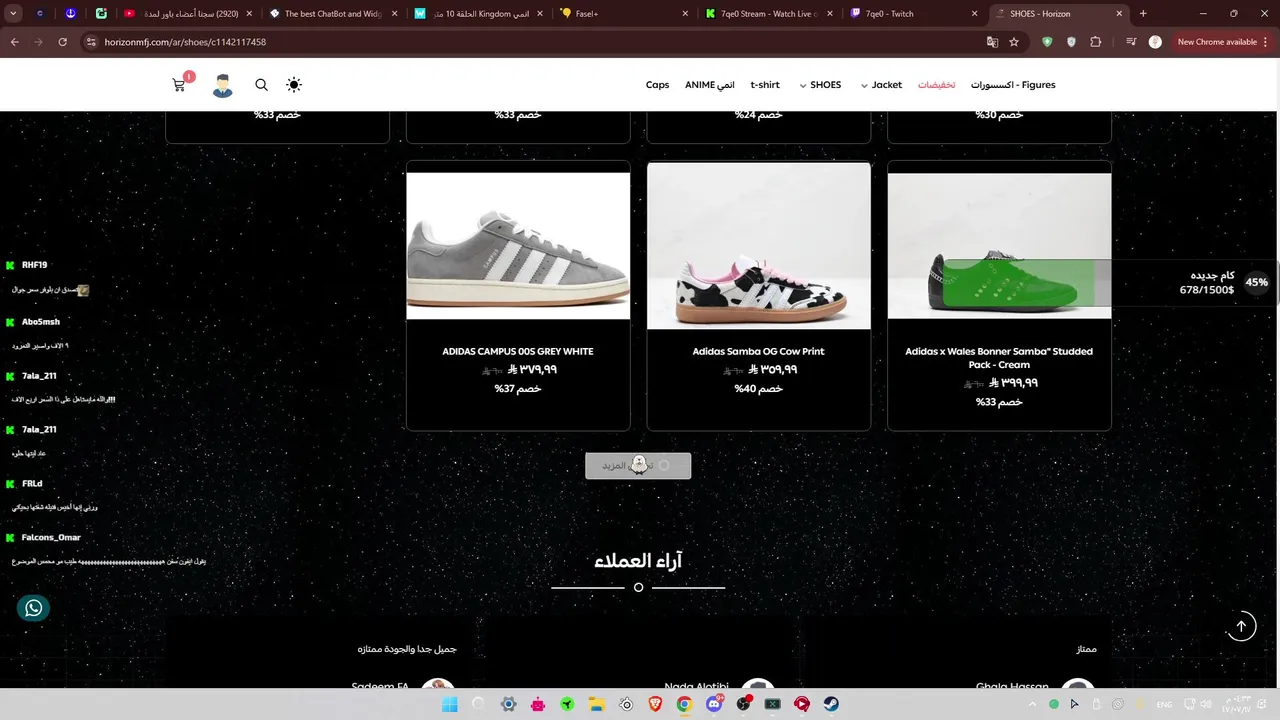1280x720 pixels.
Task: Open Steam from the taskbar
Action: pos(831,704)
